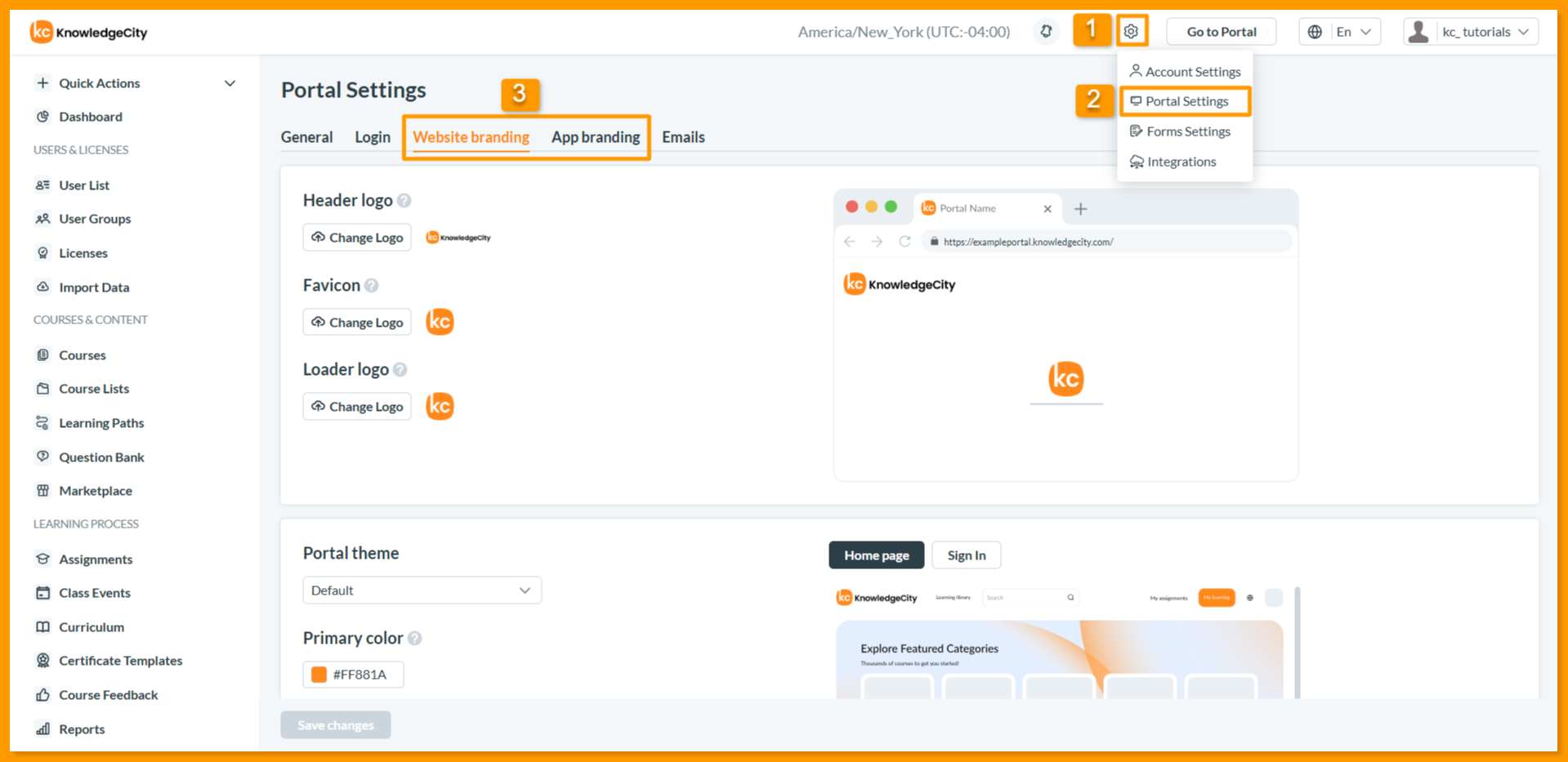Open Learning Paths in sidebar
This screenshot has width=1568, height=762.
click(101, 423)
